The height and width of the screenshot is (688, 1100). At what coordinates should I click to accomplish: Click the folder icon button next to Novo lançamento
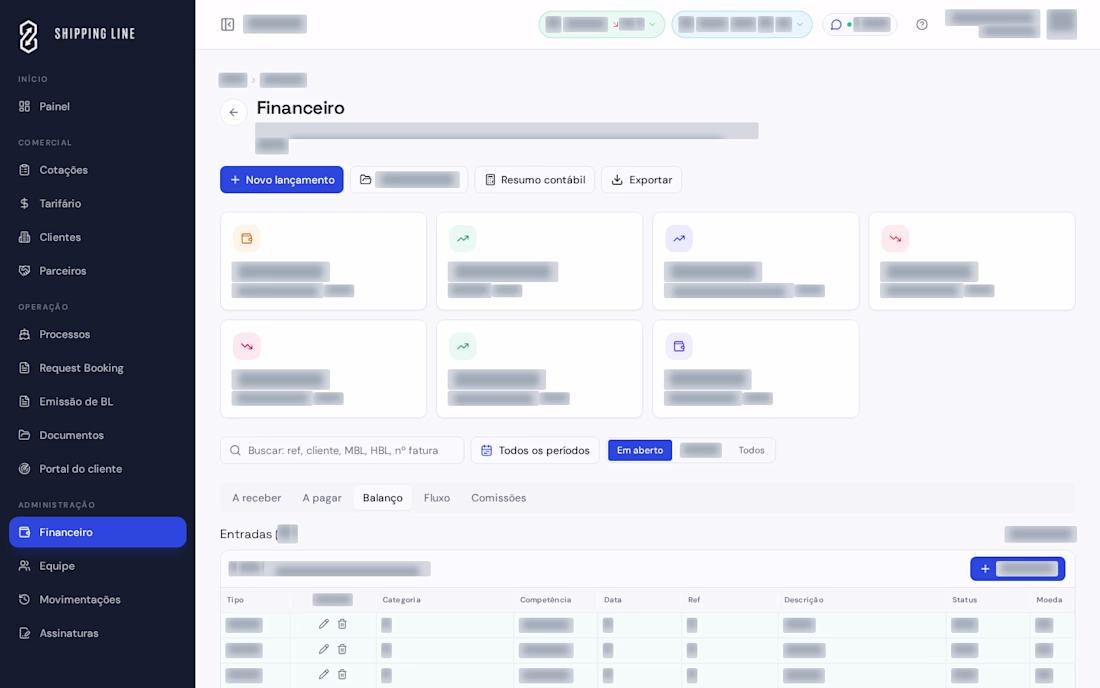409,180
